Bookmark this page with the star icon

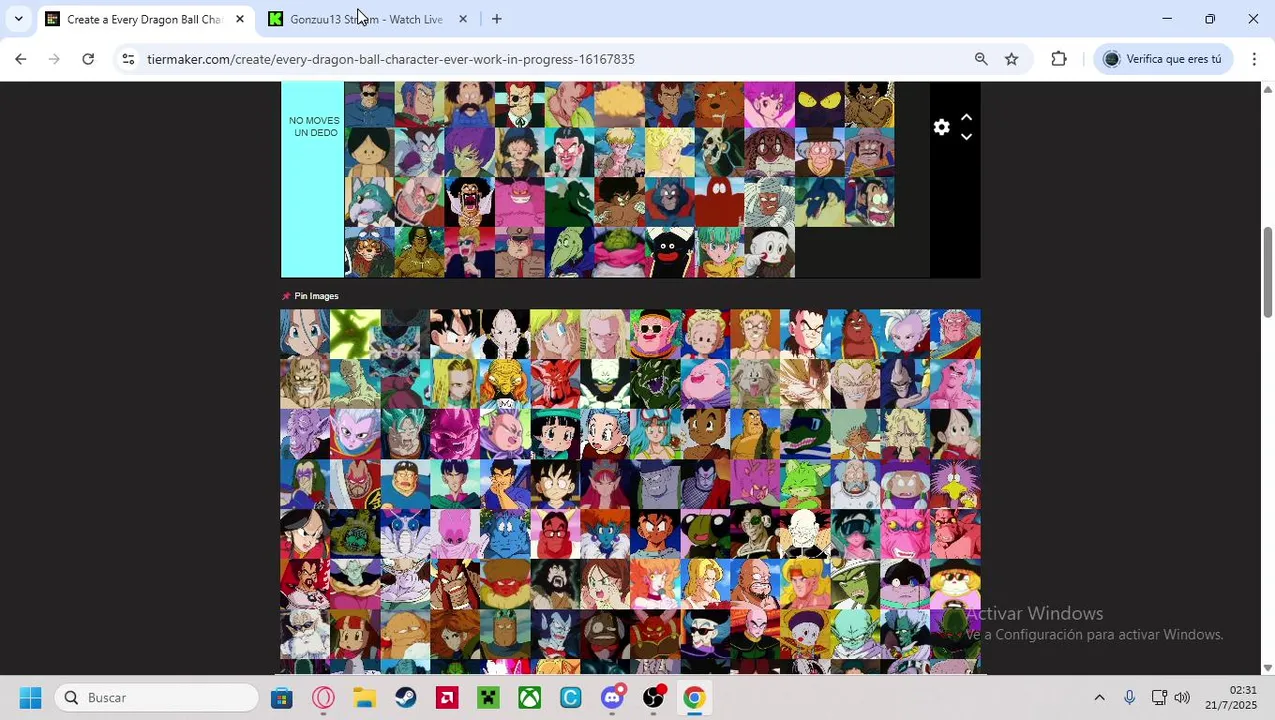coord(1011,59)
